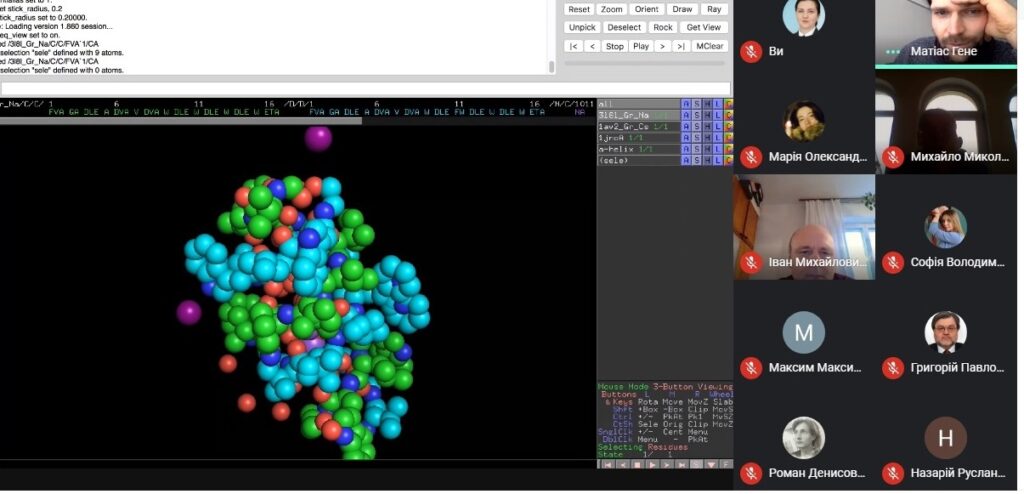The image size is (1024, 494).
Task: Open Action dropdown for (sele) selection
Action: click(686, 160)
